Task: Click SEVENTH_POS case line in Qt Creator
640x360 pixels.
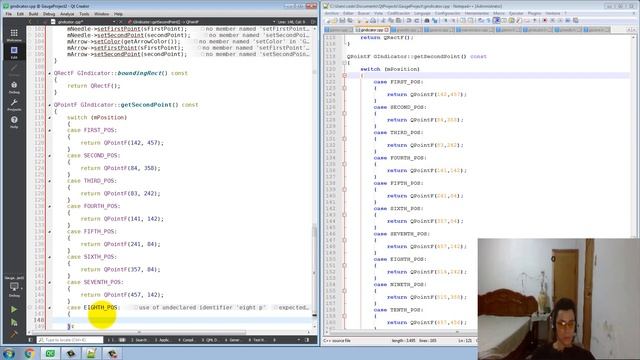Action: point(95,282)
